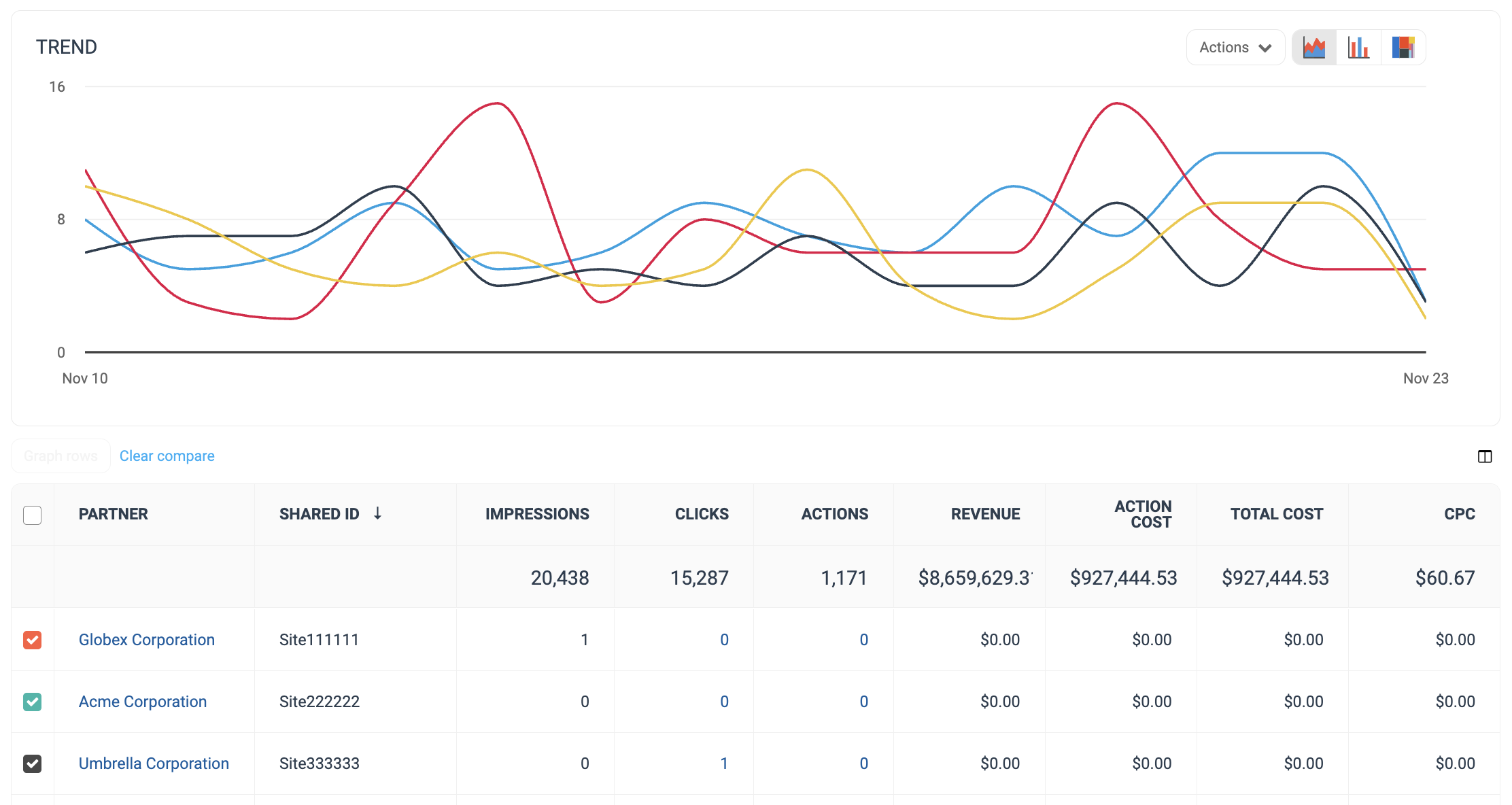
Task: Open Globex Corporation actions value 0
Action: (x=863, y=640)
